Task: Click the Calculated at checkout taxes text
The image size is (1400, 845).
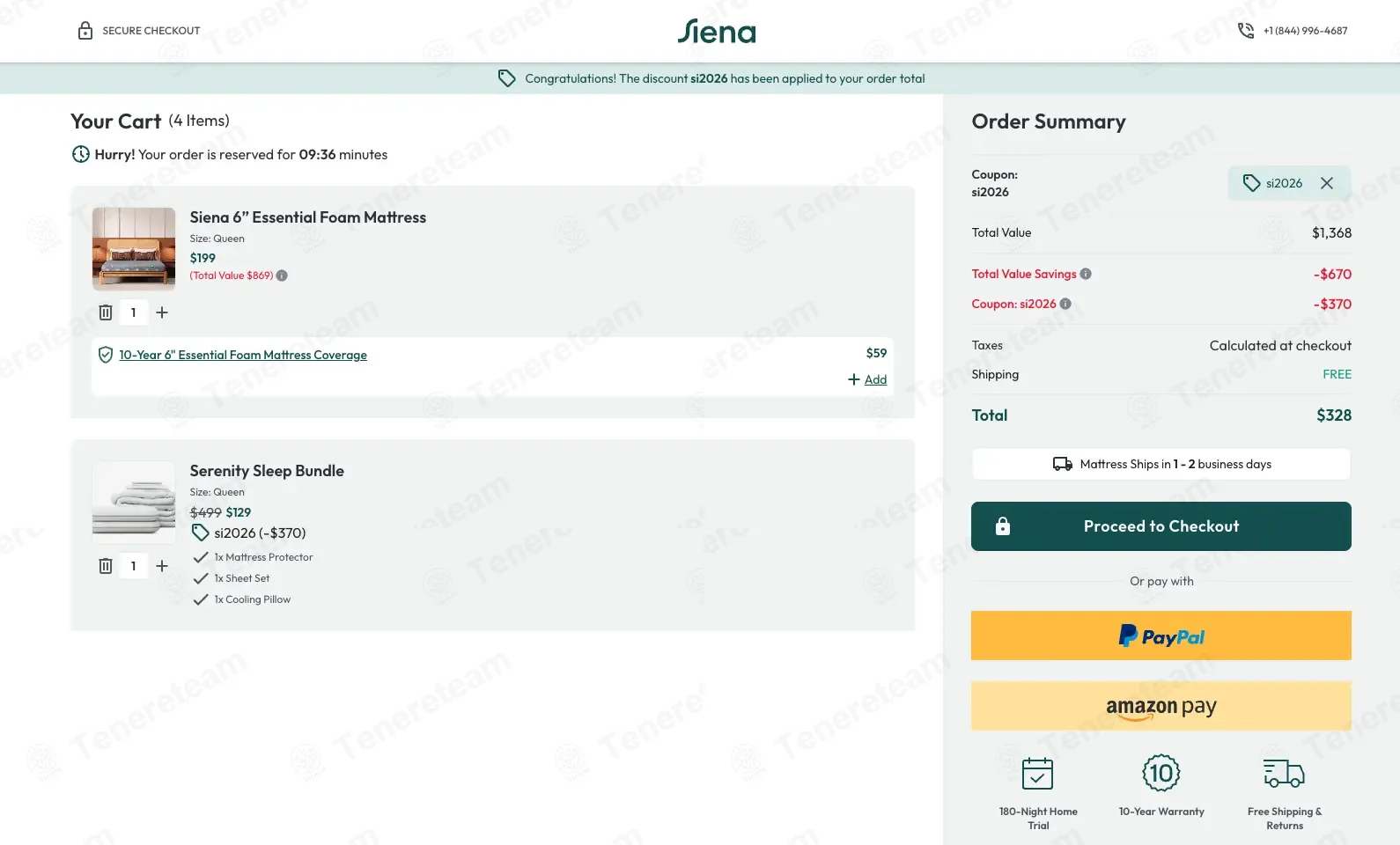Action: (x=1280, y=346)
